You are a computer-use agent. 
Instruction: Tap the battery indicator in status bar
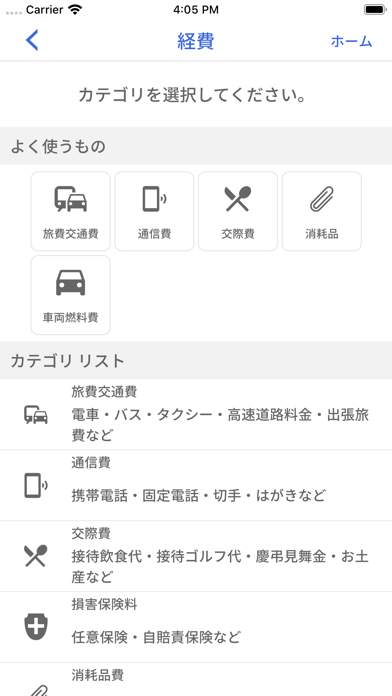375,10
